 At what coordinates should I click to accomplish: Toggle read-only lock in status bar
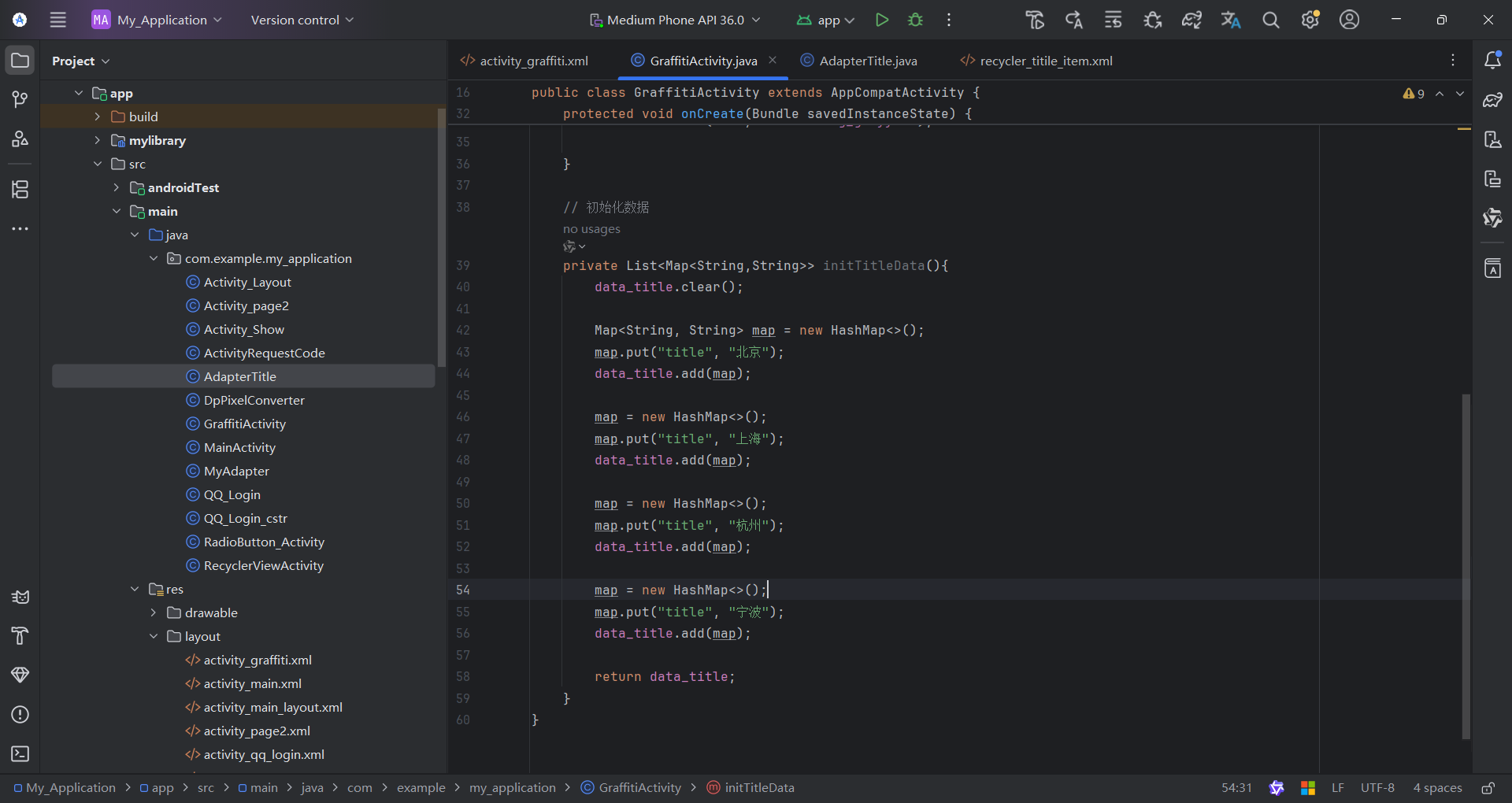click(x=1488, y=787)
